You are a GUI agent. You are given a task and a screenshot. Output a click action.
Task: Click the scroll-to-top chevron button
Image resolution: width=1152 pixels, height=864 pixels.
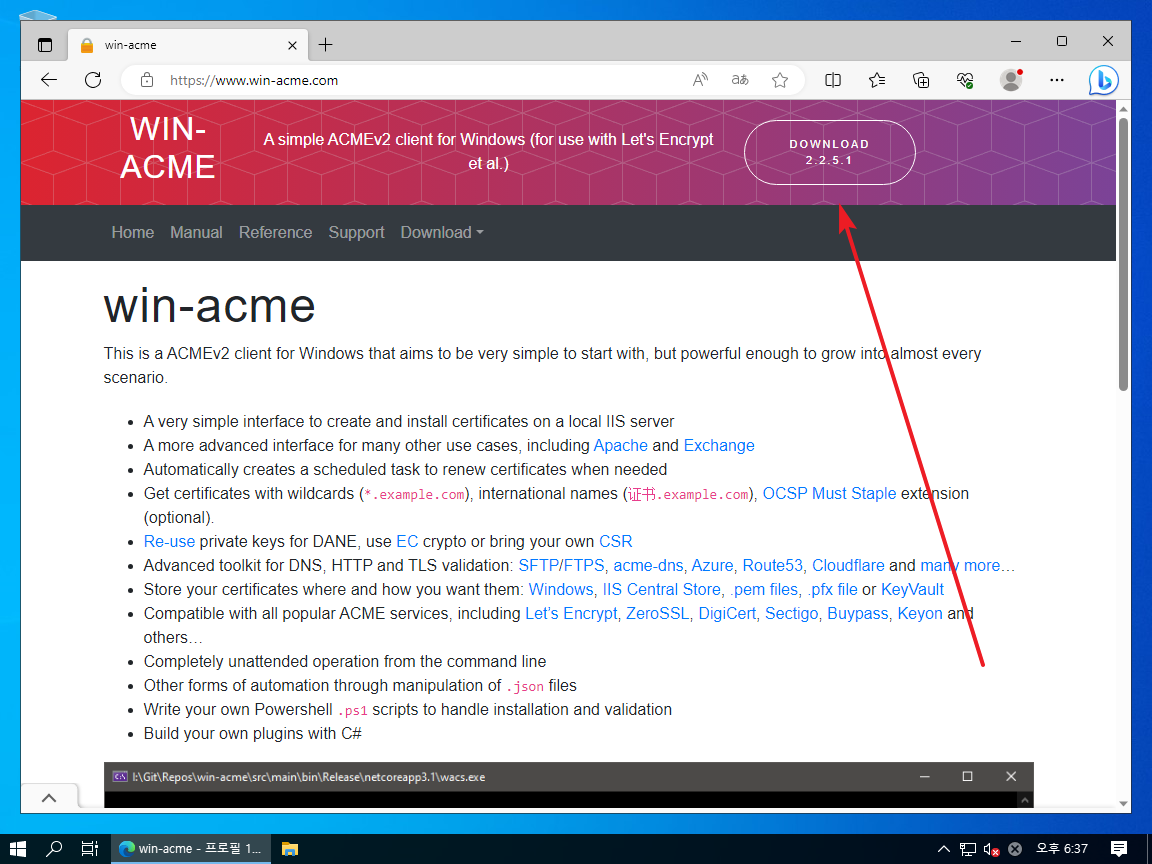tap(49, 798)
